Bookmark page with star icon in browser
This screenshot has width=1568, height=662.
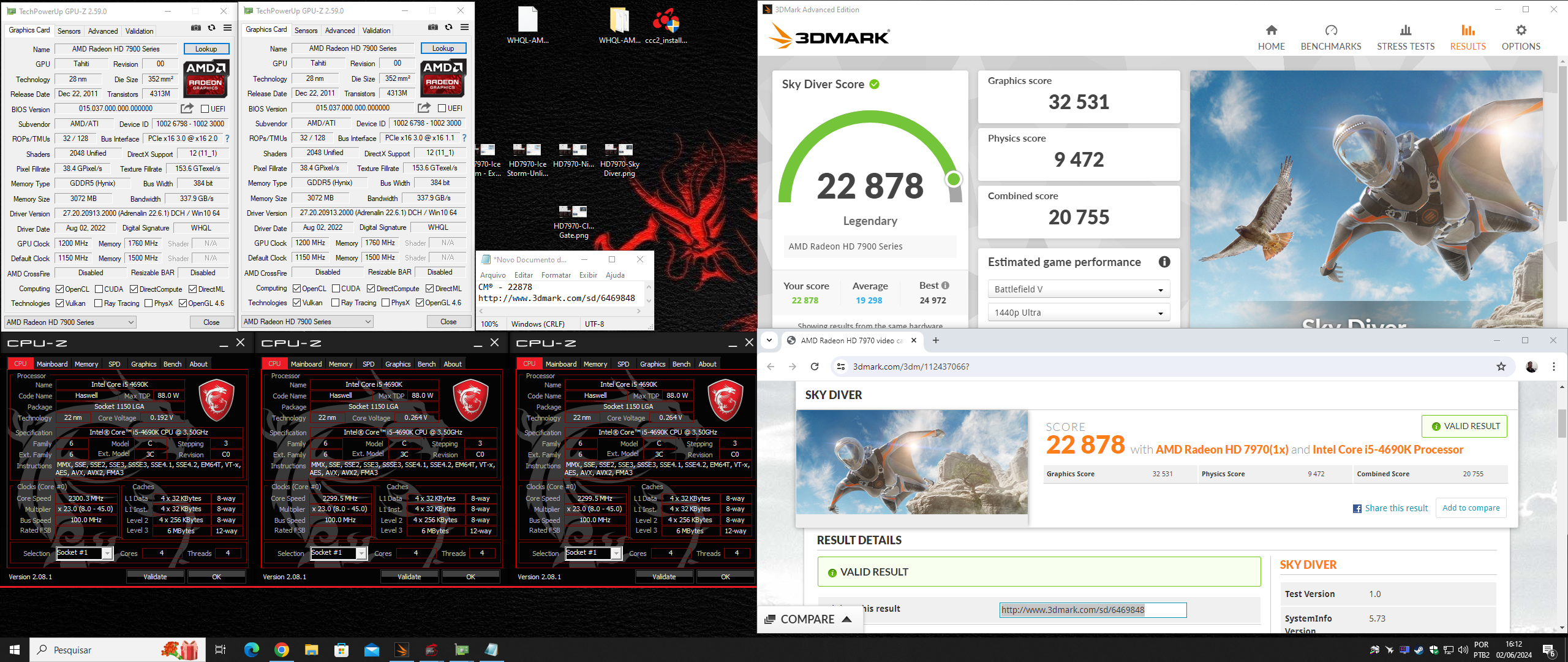point(1501,367)
